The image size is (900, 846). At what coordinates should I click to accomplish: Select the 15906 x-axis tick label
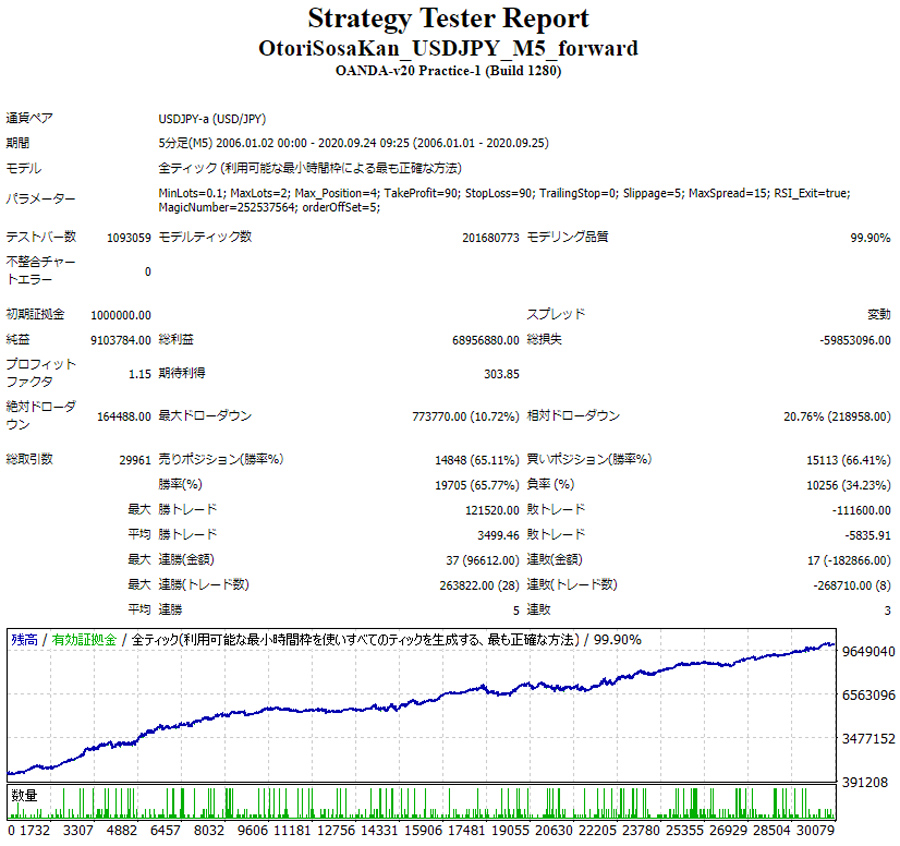click(x=424, y=831)
